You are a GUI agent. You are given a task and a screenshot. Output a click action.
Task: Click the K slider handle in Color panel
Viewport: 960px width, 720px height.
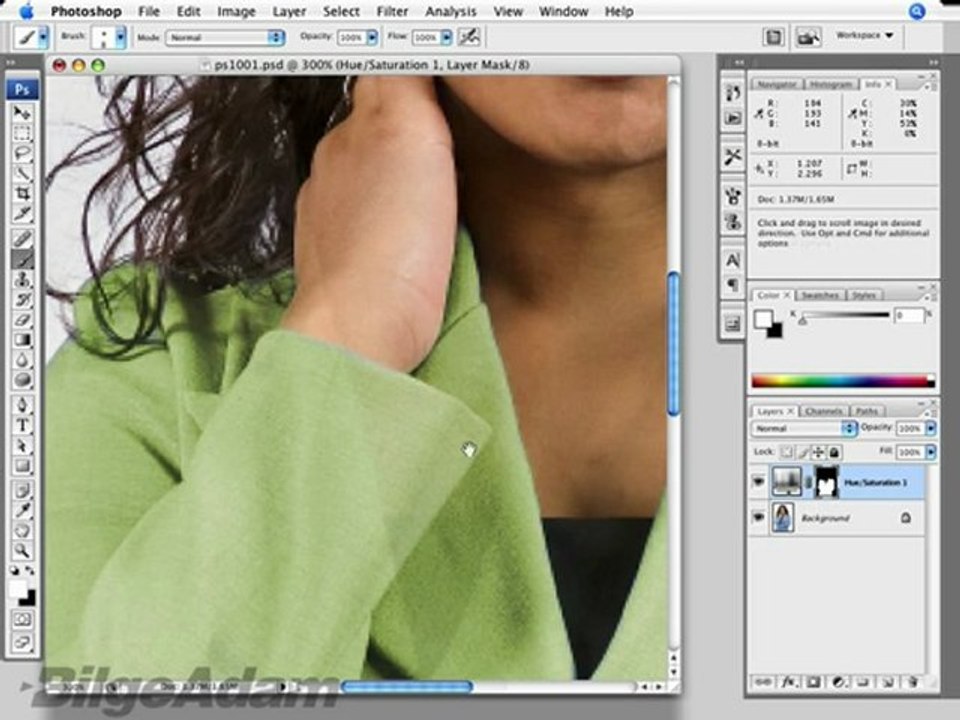tap(802, 321)
